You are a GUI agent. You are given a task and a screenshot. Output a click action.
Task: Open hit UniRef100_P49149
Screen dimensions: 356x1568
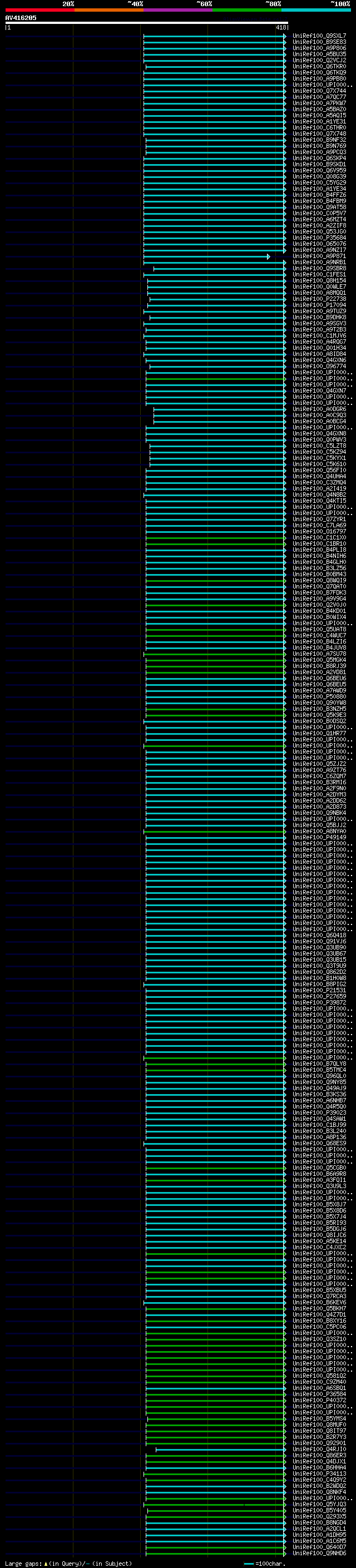(319, 837)
